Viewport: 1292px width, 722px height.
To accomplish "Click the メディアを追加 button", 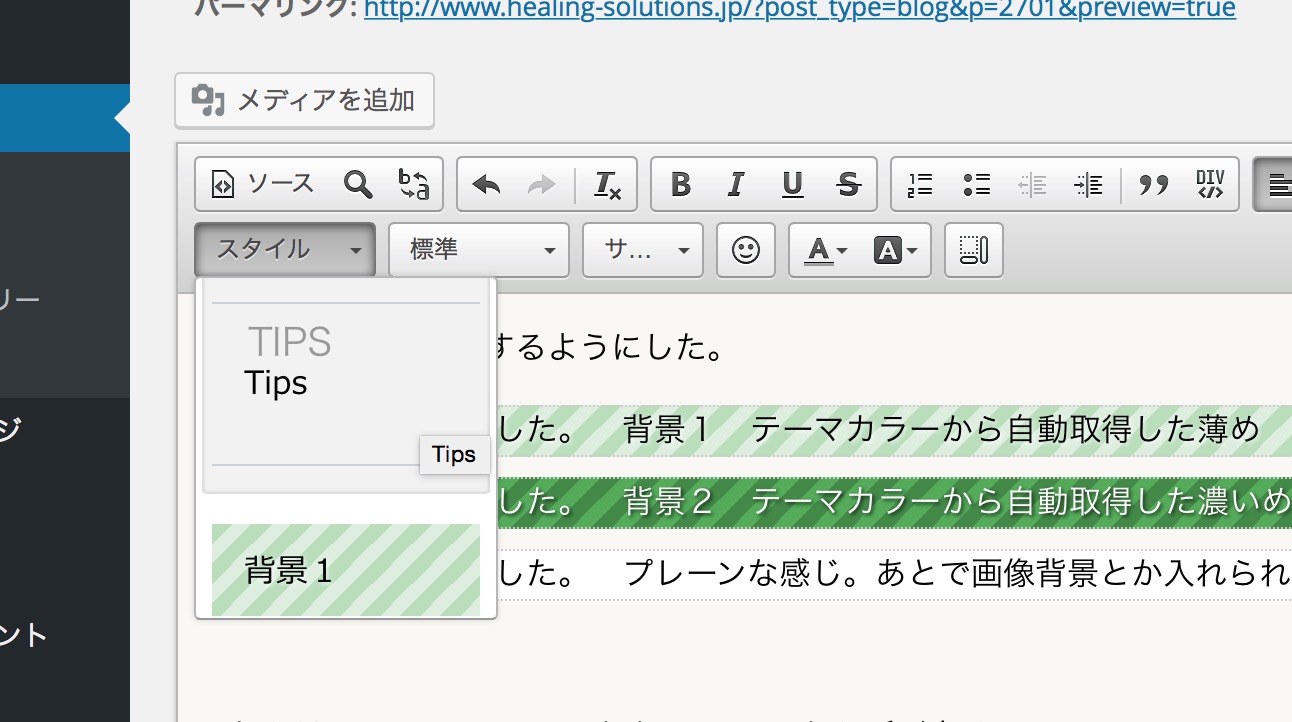I will coord(304,100).
